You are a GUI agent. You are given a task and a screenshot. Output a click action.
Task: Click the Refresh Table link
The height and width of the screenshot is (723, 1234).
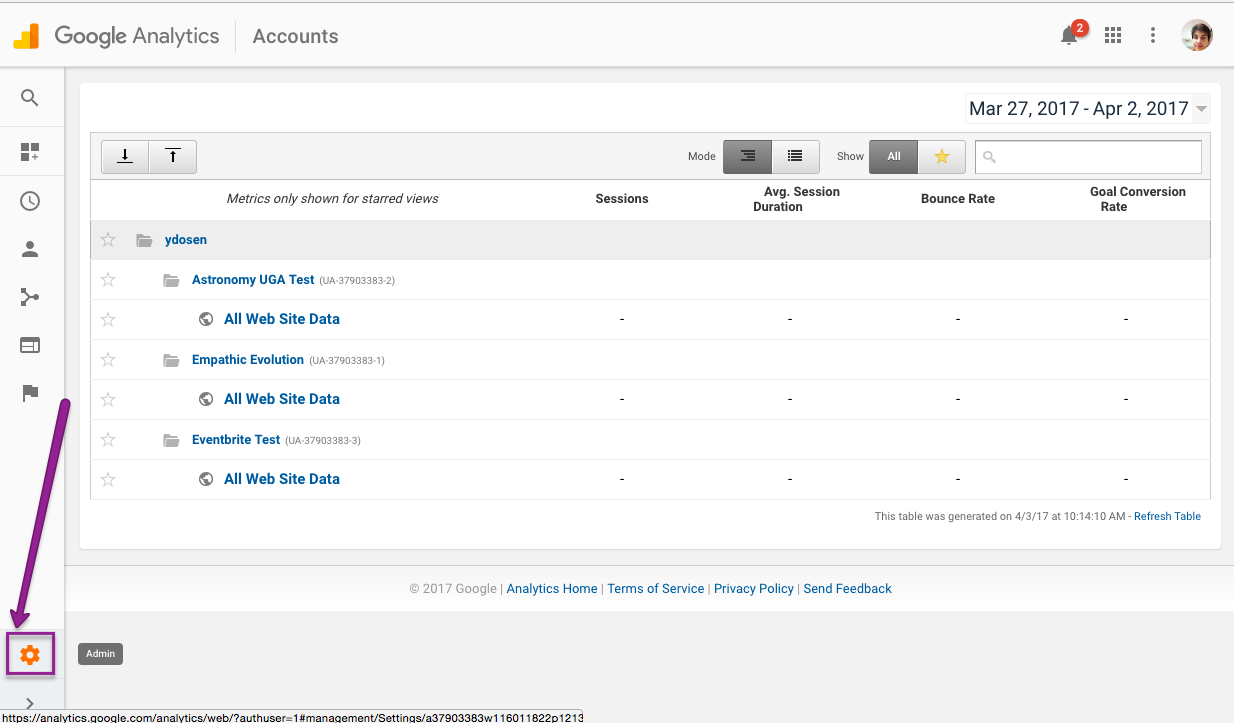[x=1167, y=517]
